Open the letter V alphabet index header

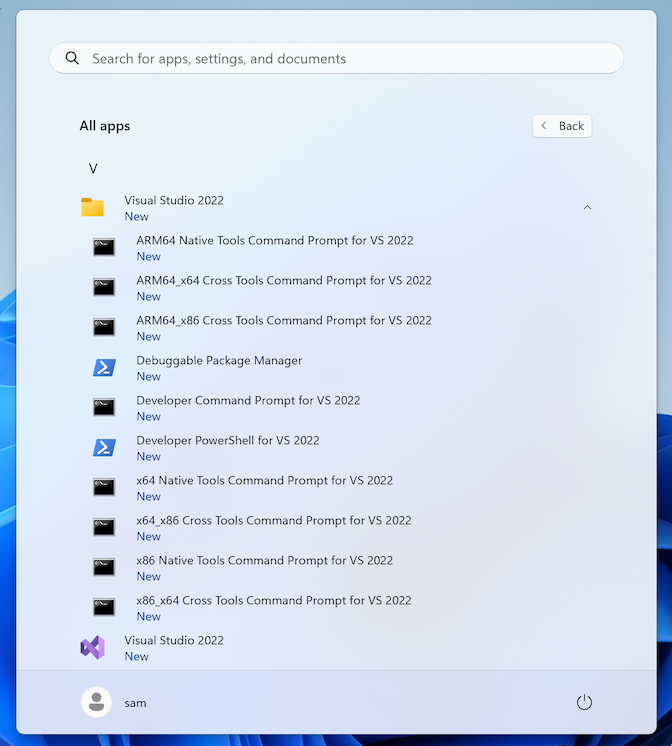(x=93, y=168)
